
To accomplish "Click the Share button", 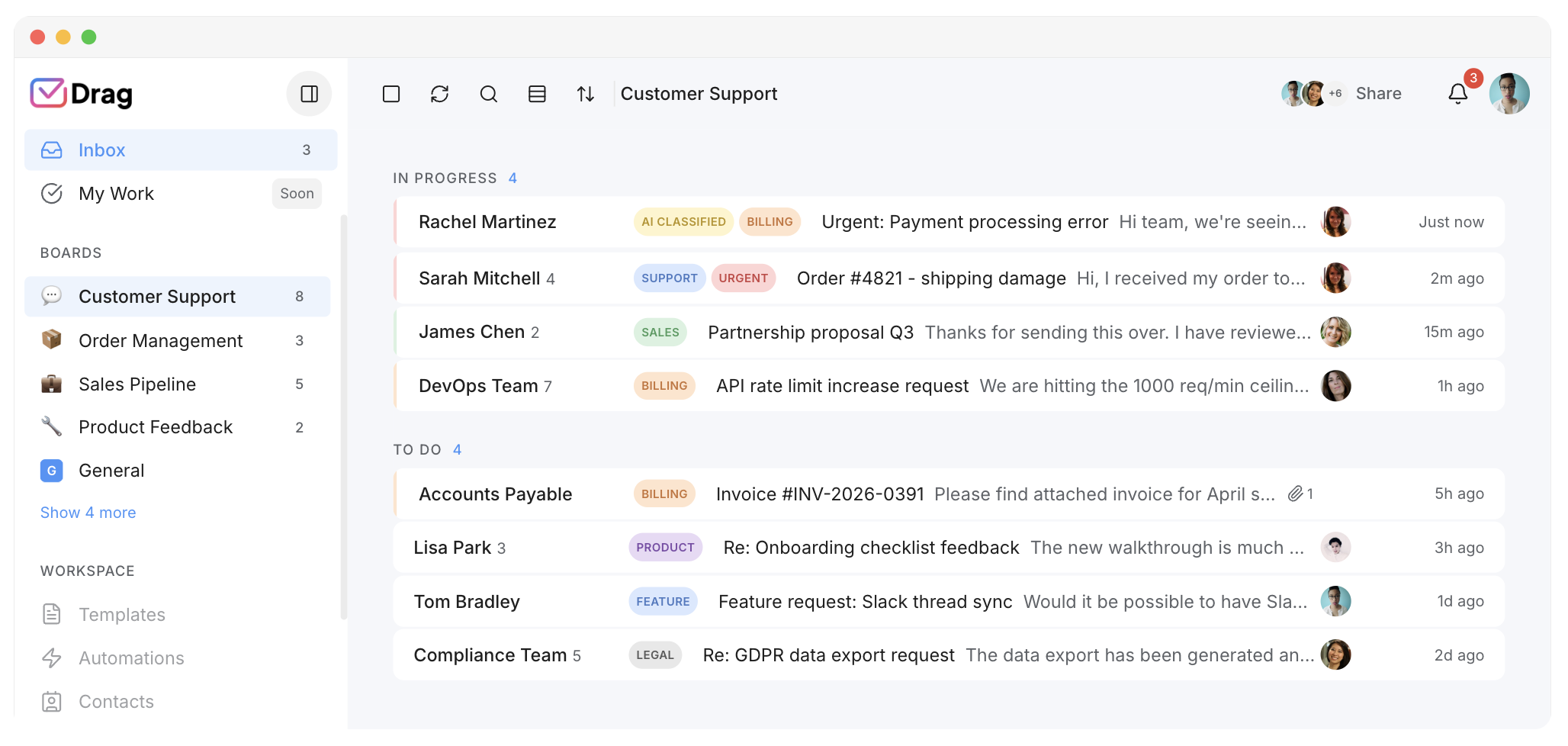I will 1378,94.
